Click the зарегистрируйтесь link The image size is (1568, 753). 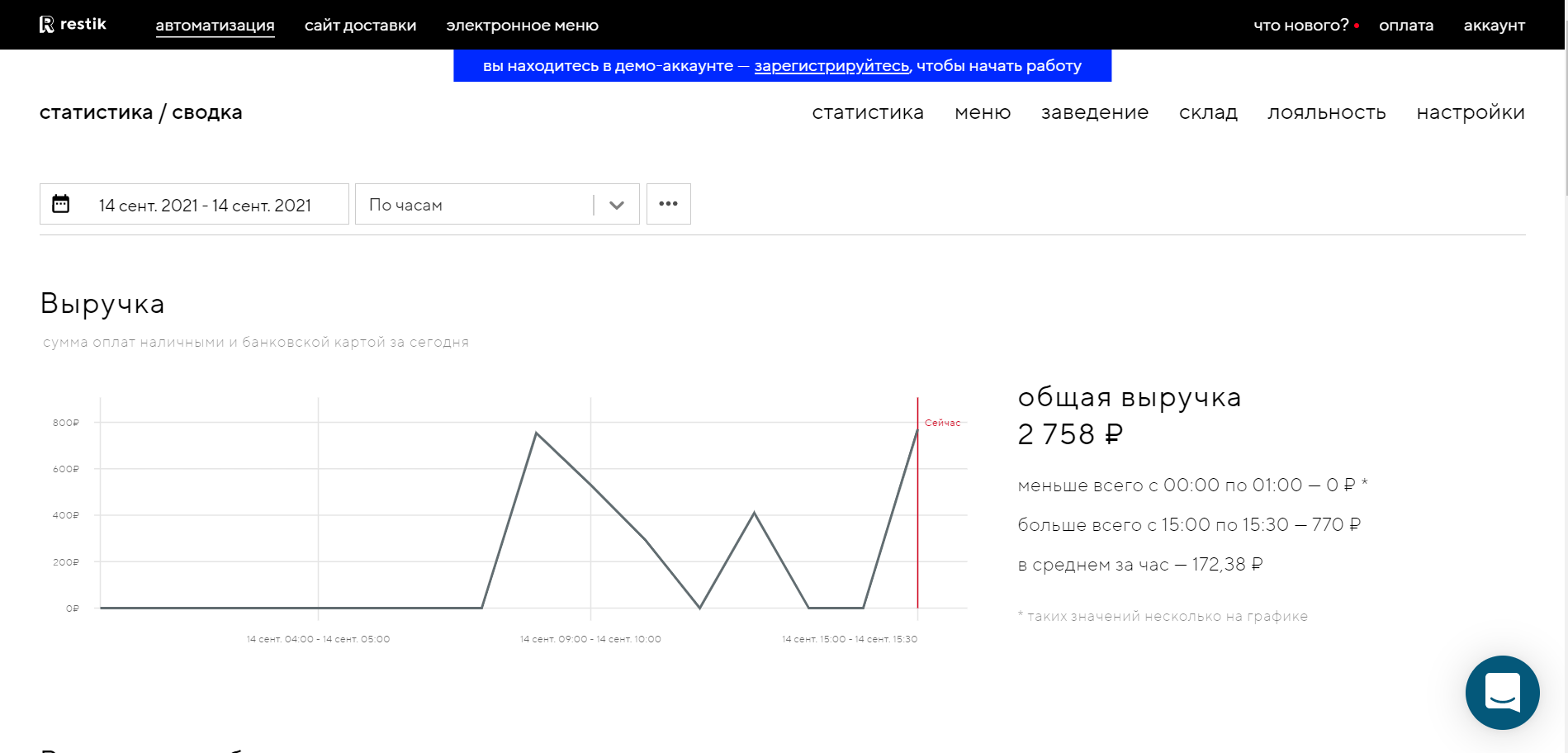[831, 65]
